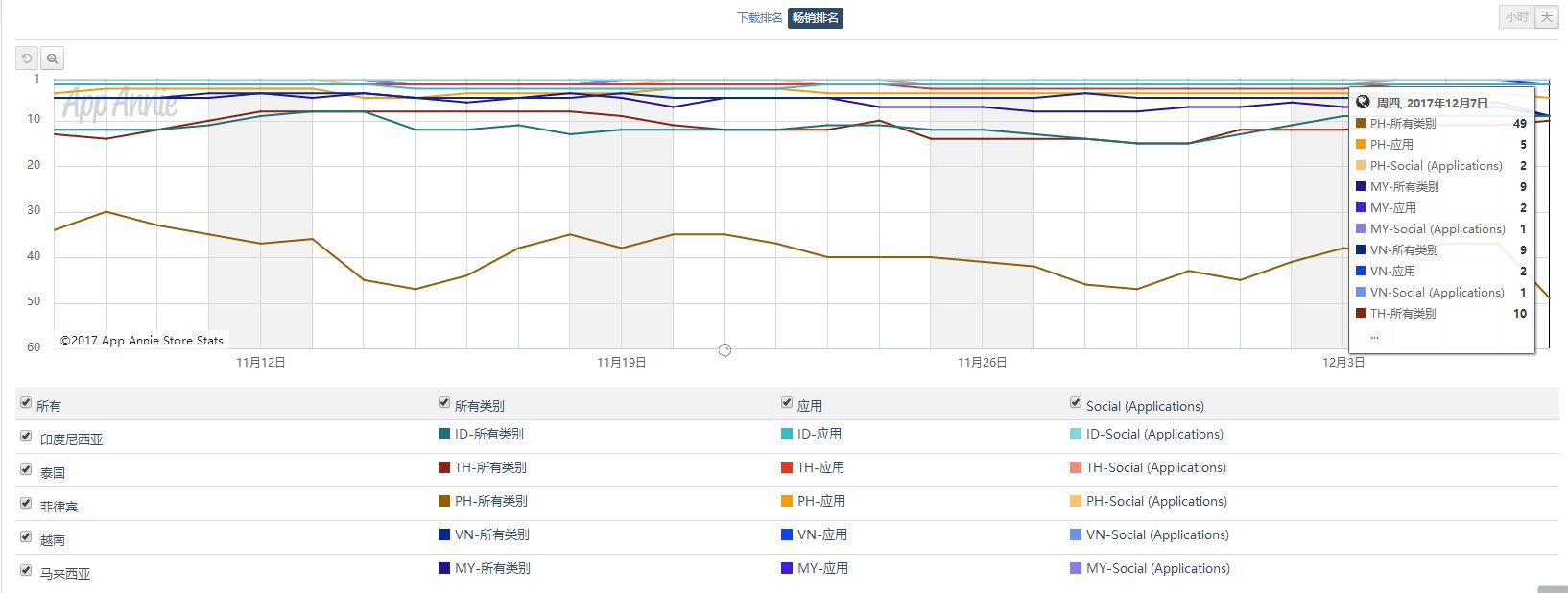This screenshot has width=1568, height=593.
Task: Select the 畅销排名 tab
Action: tap(816, 17)
